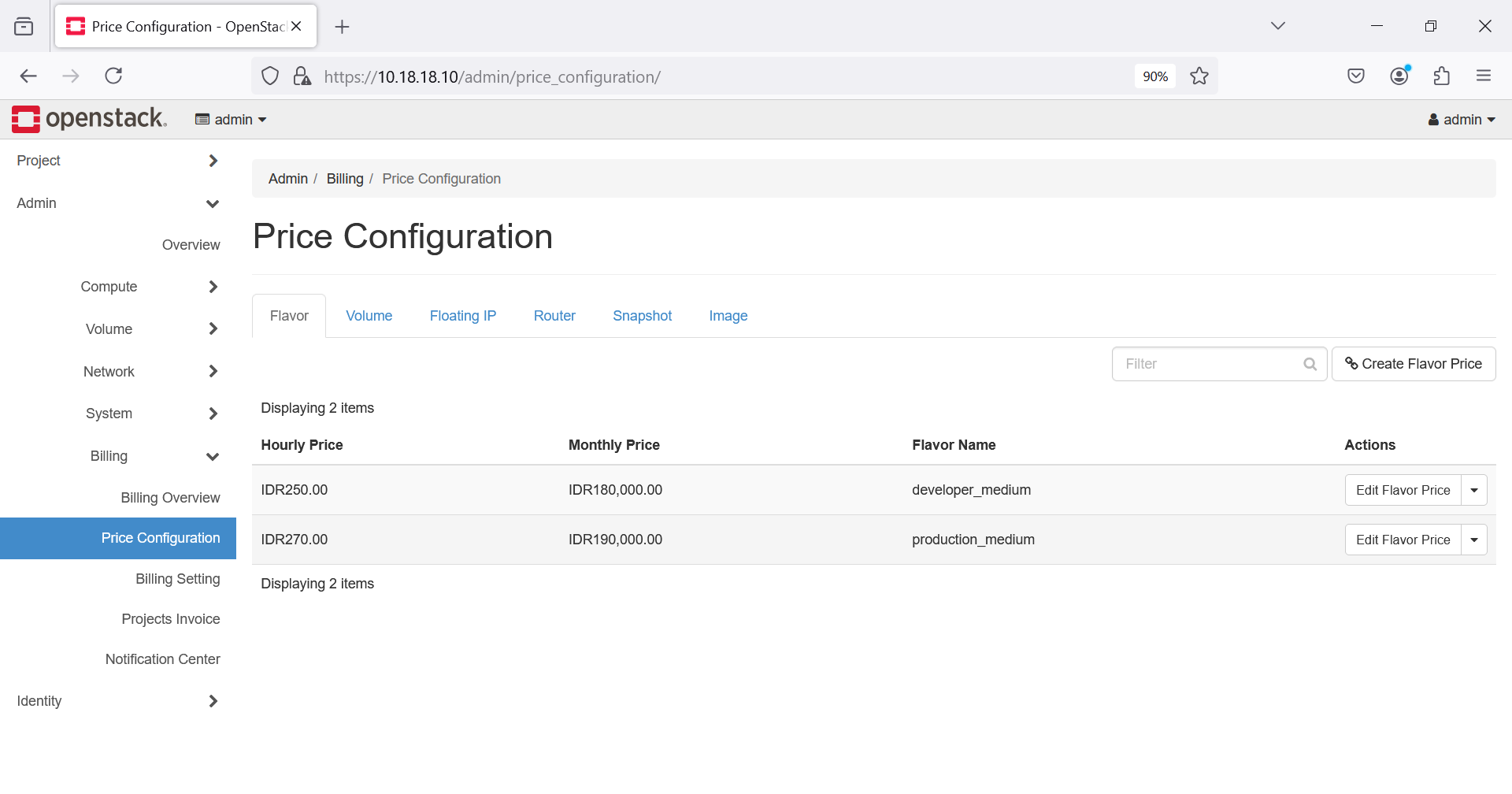Click the shield tracking protection icon
The image size is (1512, 794).
(270, 76)
